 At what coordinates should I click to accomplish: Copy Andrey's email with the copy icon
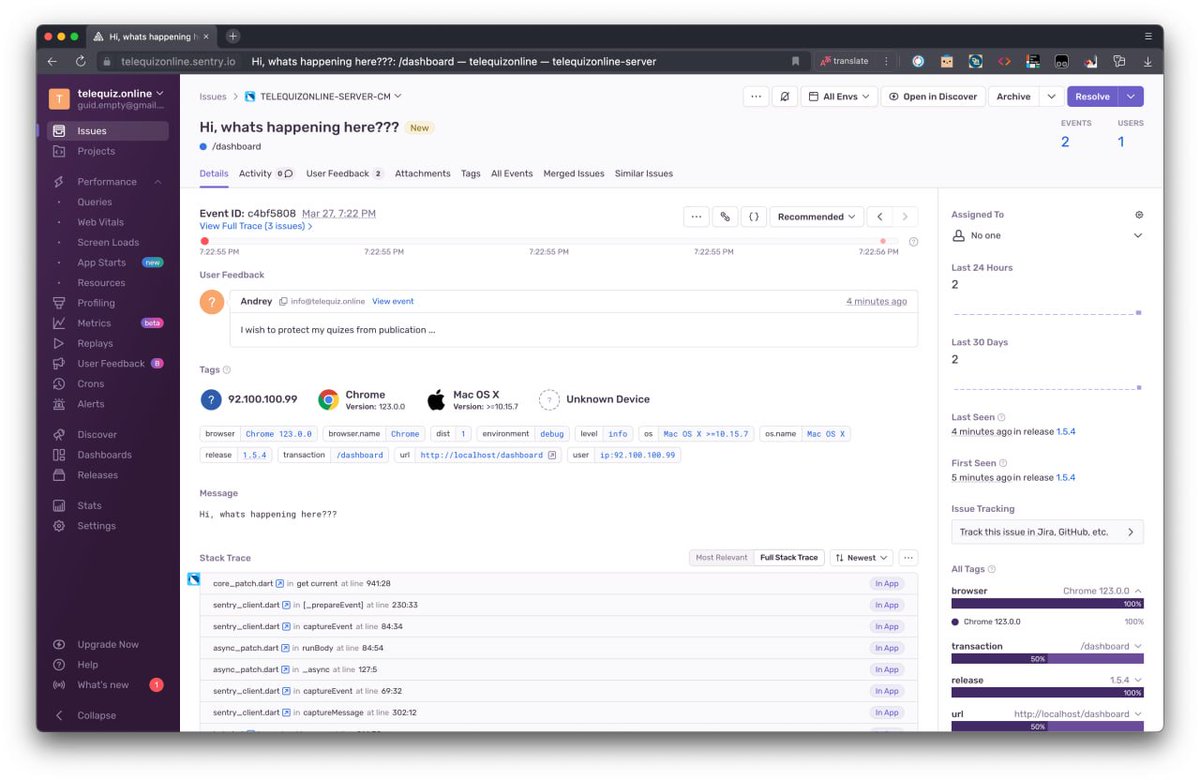(x=283, y=301)
